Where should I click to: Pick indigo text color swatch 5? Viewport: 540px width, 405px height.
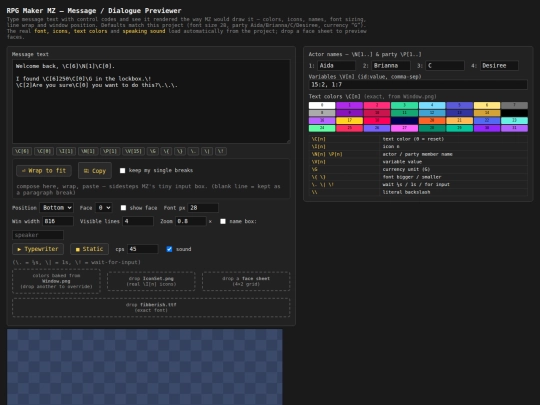(459, 105)
